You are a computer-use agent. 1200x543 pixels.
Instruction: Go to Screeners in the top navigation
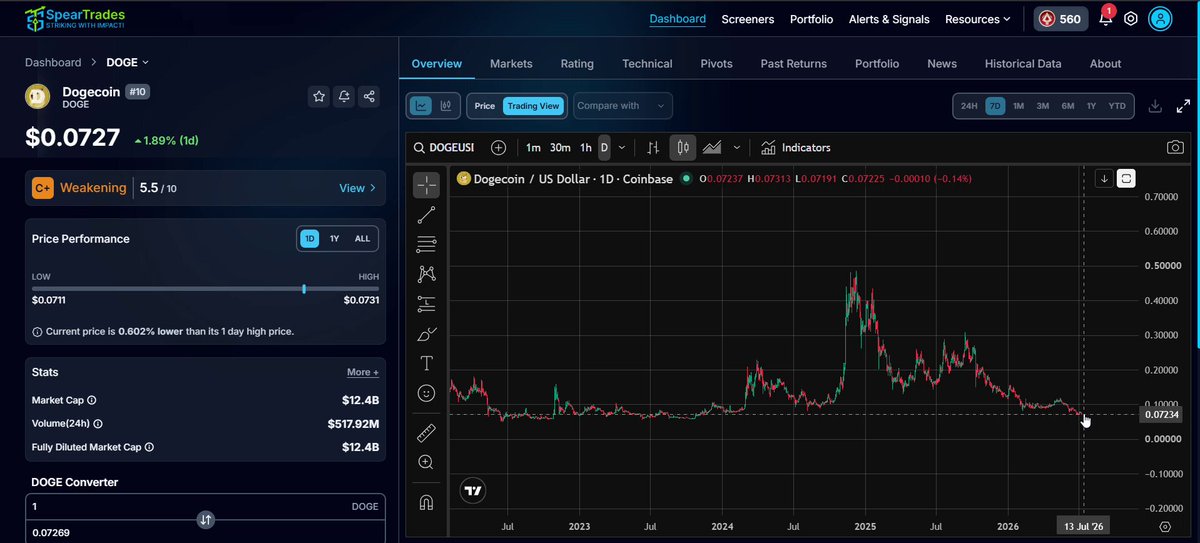coord(747,19)
